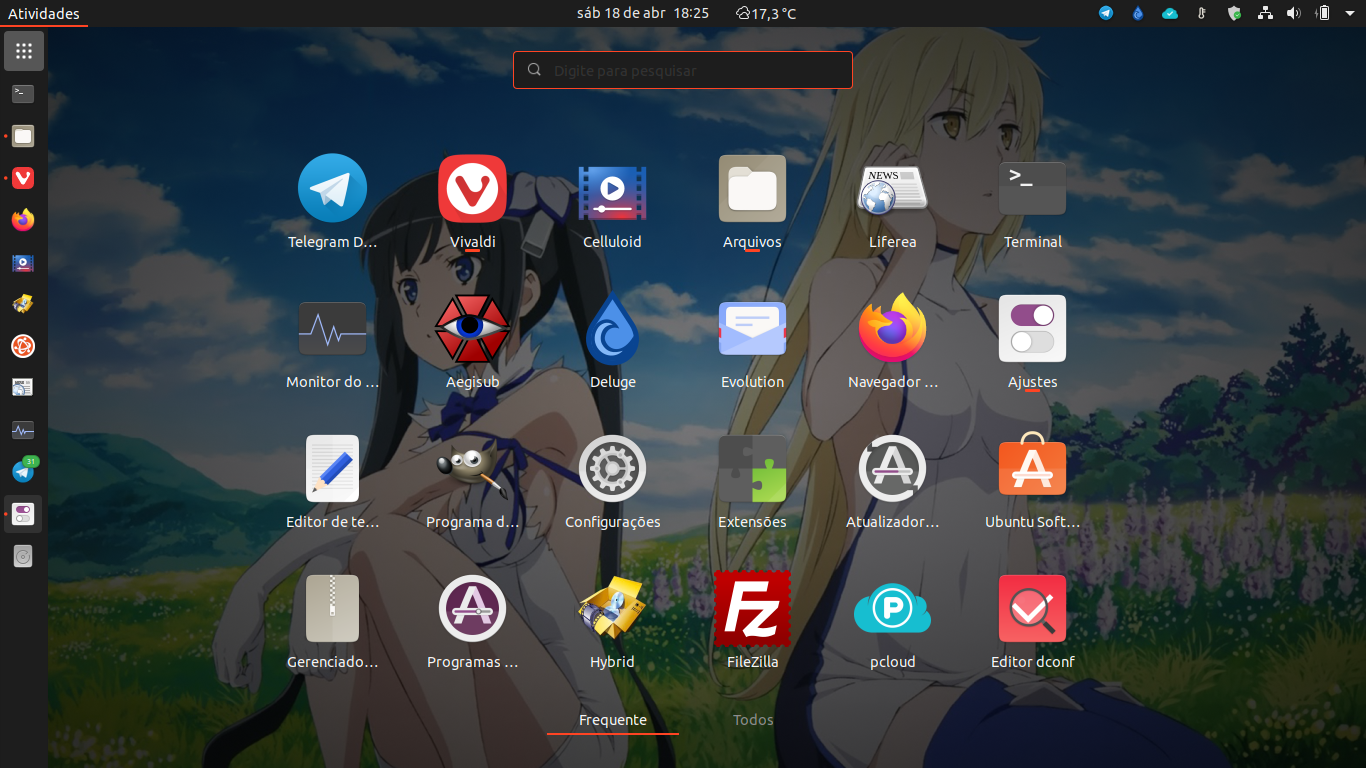Viewport: 1366px width, 768px height.
Task: Open system monitor from the dock
Action: [23, 430]
